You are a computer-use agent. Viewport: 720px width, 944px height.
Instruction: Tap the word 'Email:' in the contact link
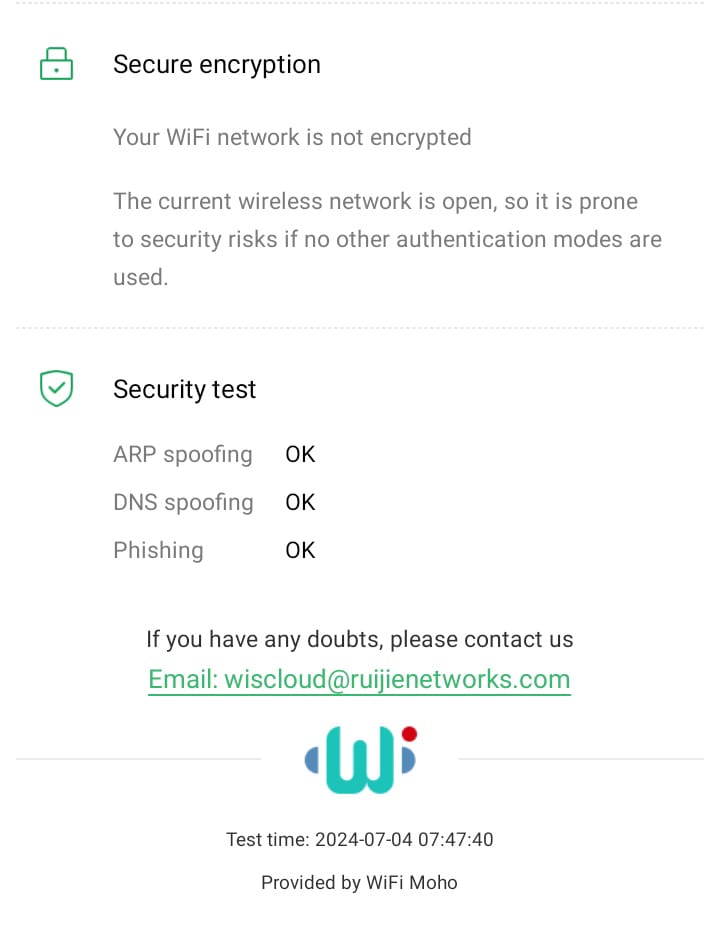pyautogui.click(x=183, y=679)
